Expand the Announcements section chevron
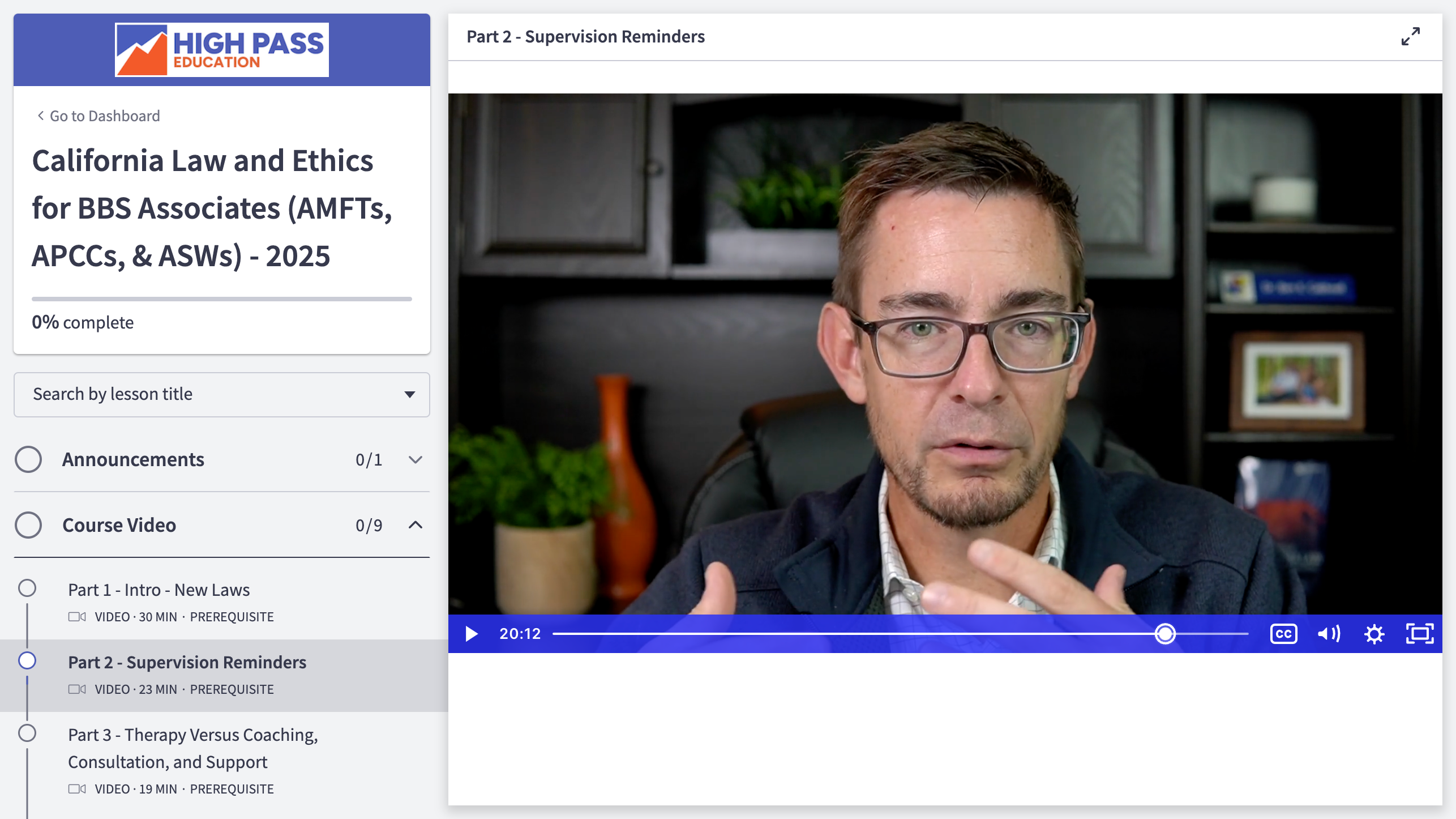 click(x=416, y=459)
